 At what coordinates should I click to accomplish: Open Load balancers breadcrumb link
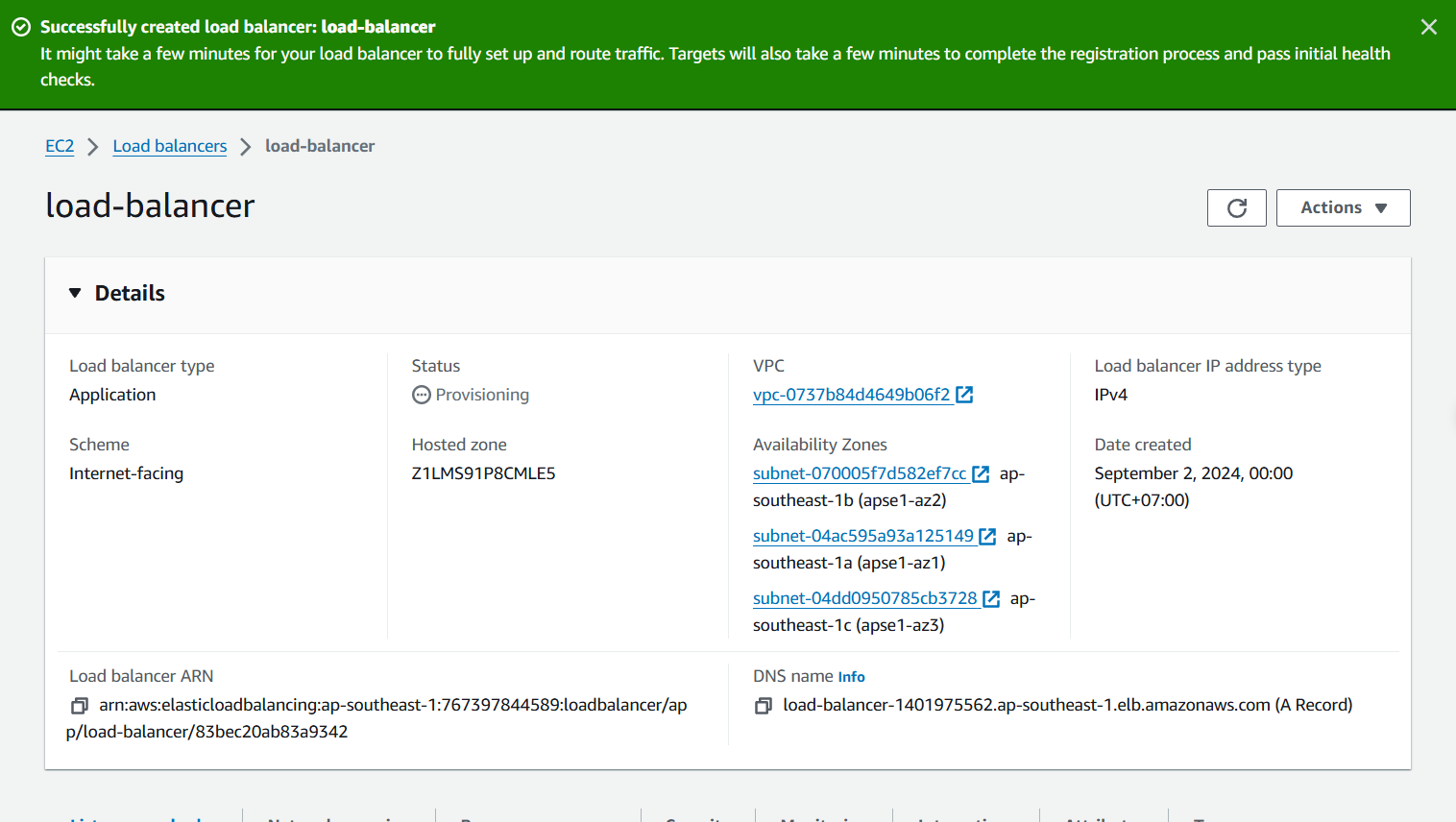[169, 146]
